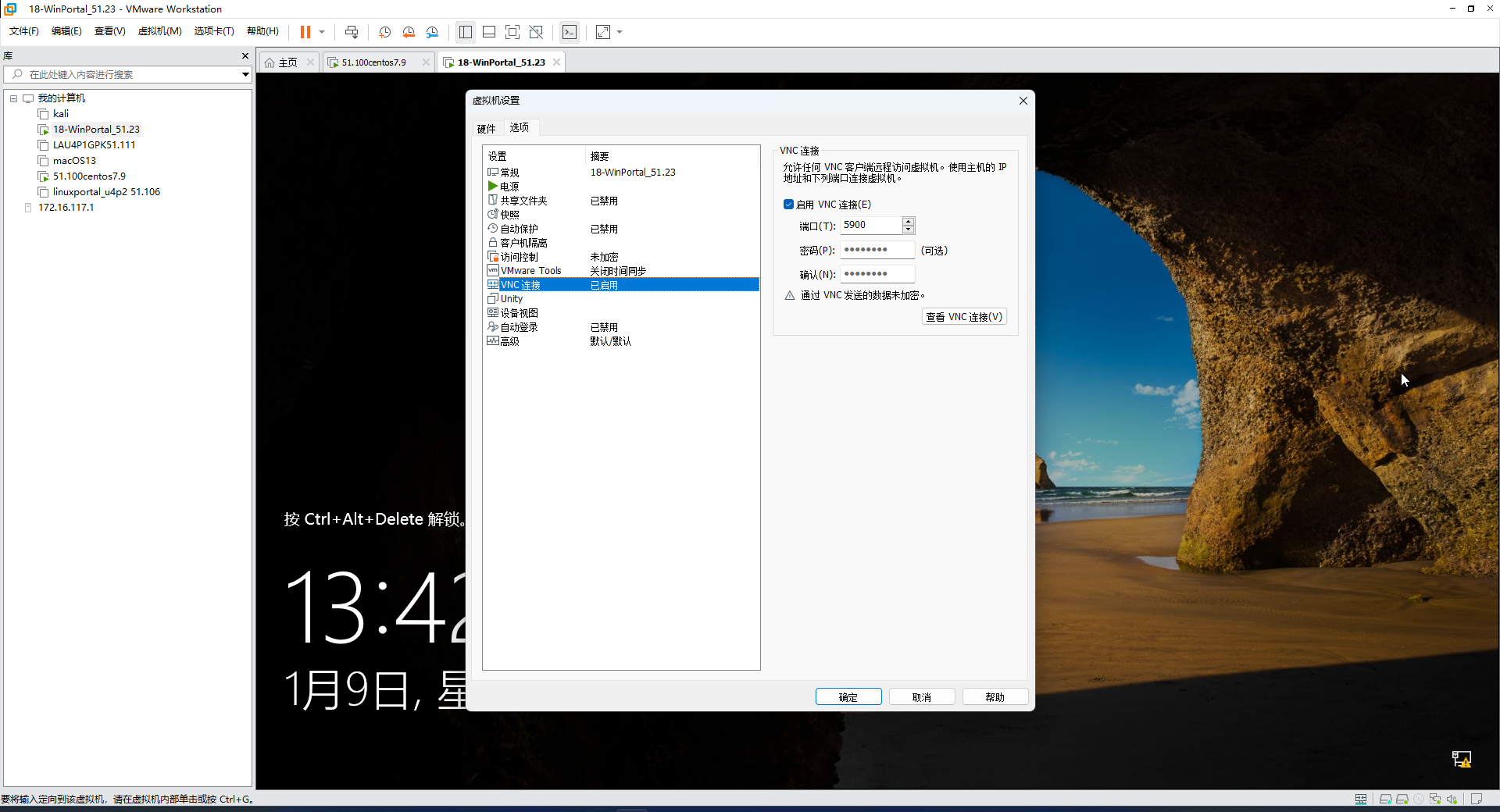This screenshot has width=1500, height=812.
Task: Click the message log status bar icon
Action: click(1476, 799)
